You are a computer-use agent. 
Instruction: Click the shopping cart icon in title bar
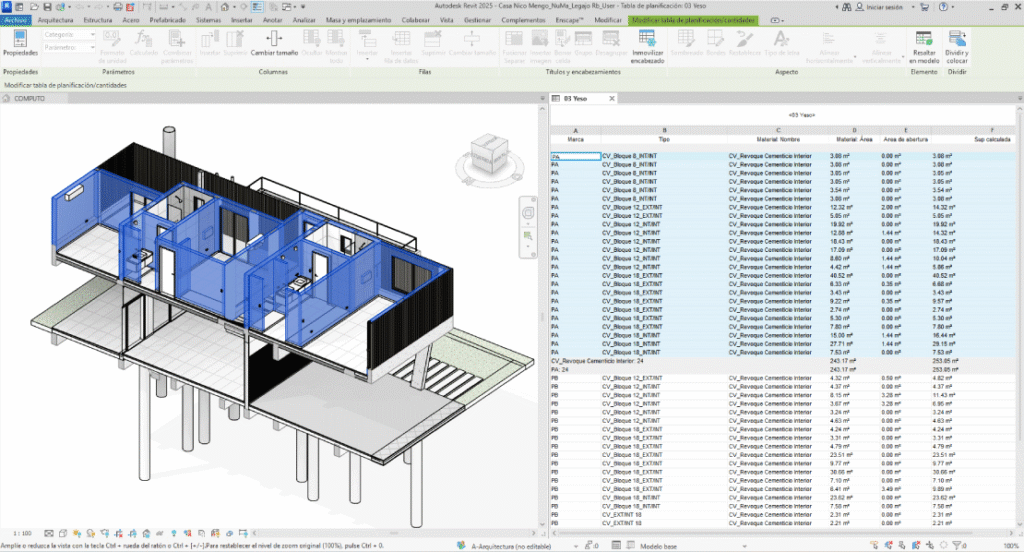pyautogui.click(x=924, y=7)
